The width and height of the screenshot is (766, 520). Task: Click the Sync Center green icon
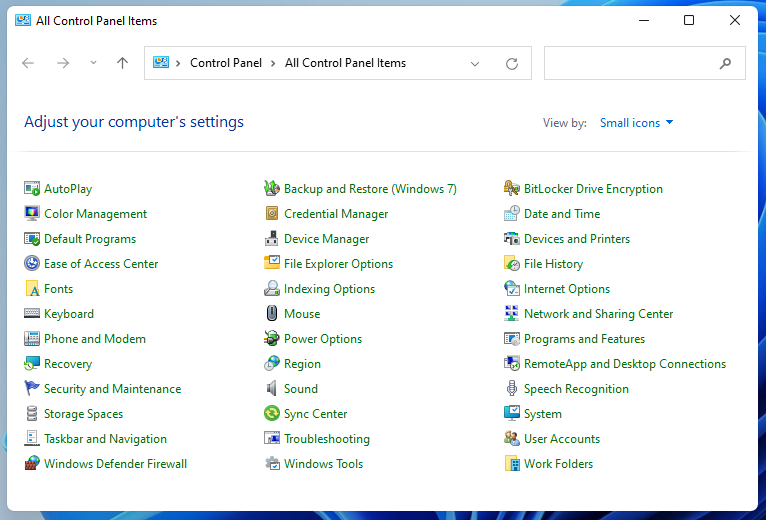pos(272,413)
